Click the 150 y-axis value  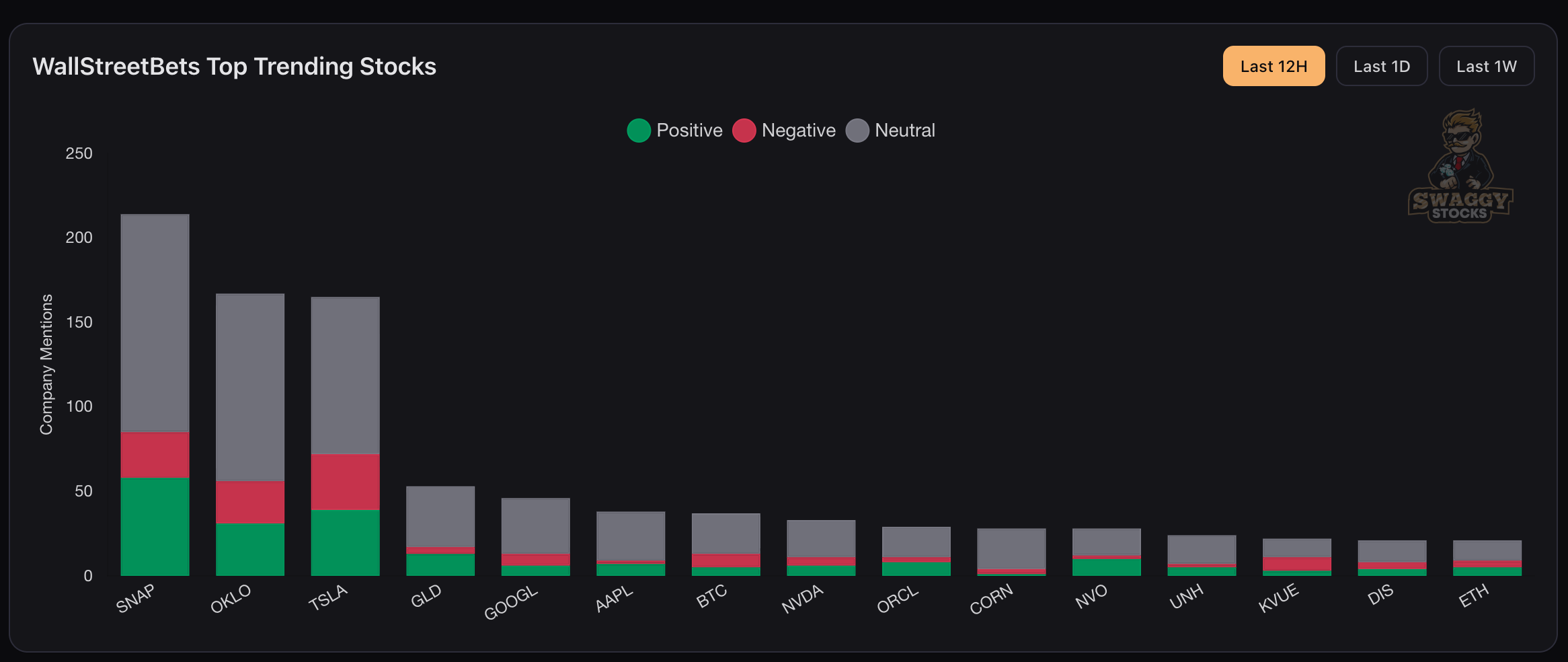(79, 322)
